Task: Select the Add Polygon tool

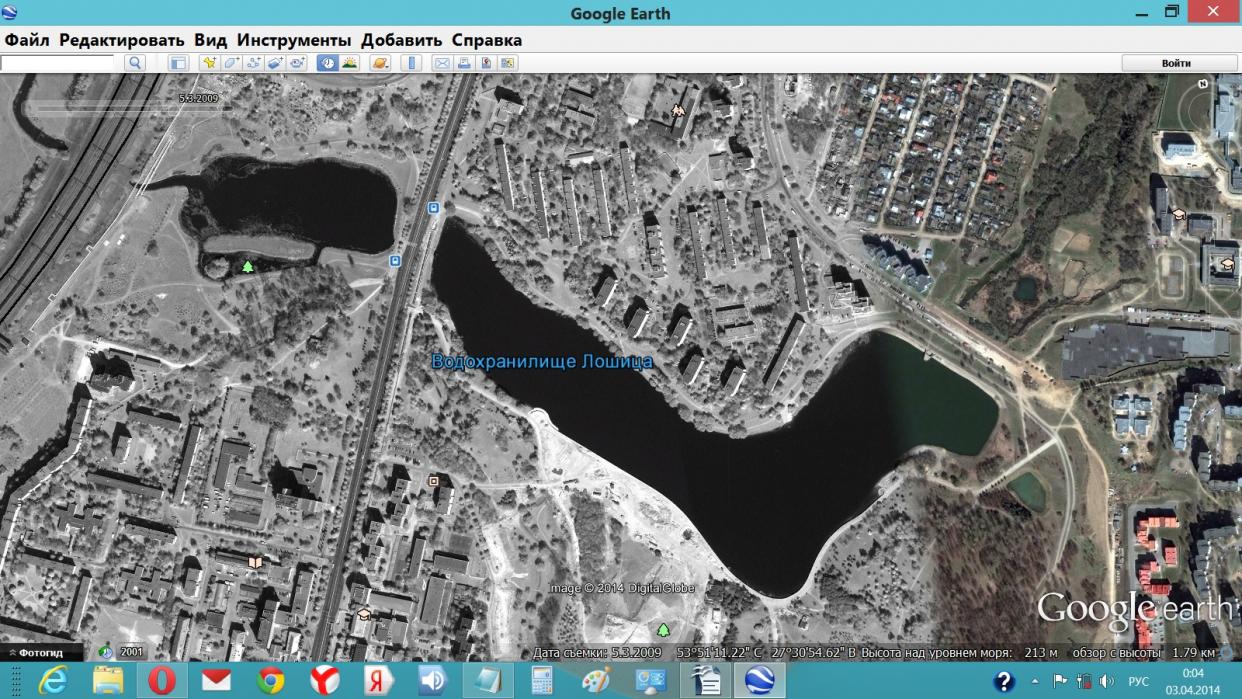Action: click(231, 63)
